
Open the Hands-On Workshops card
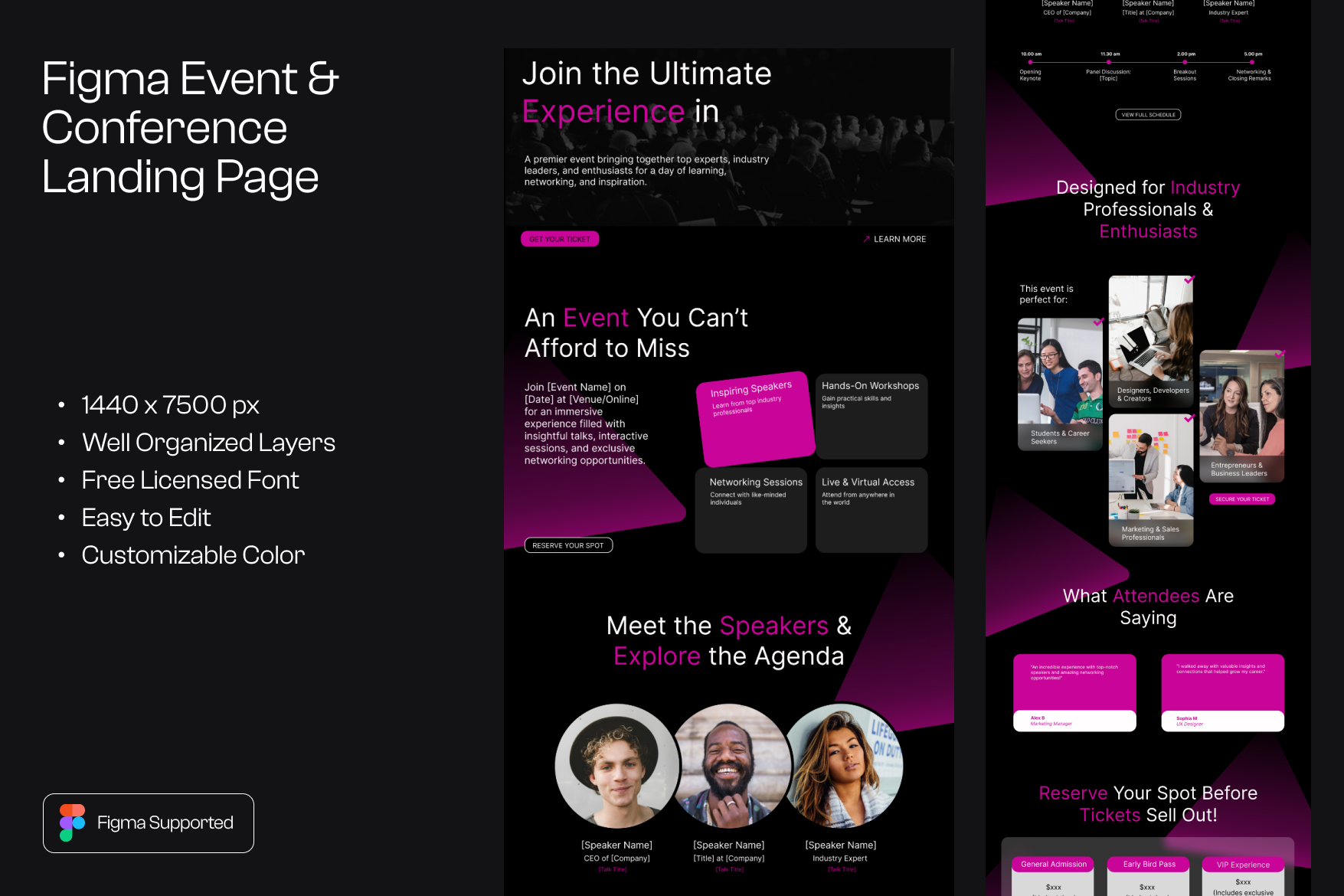871,416
